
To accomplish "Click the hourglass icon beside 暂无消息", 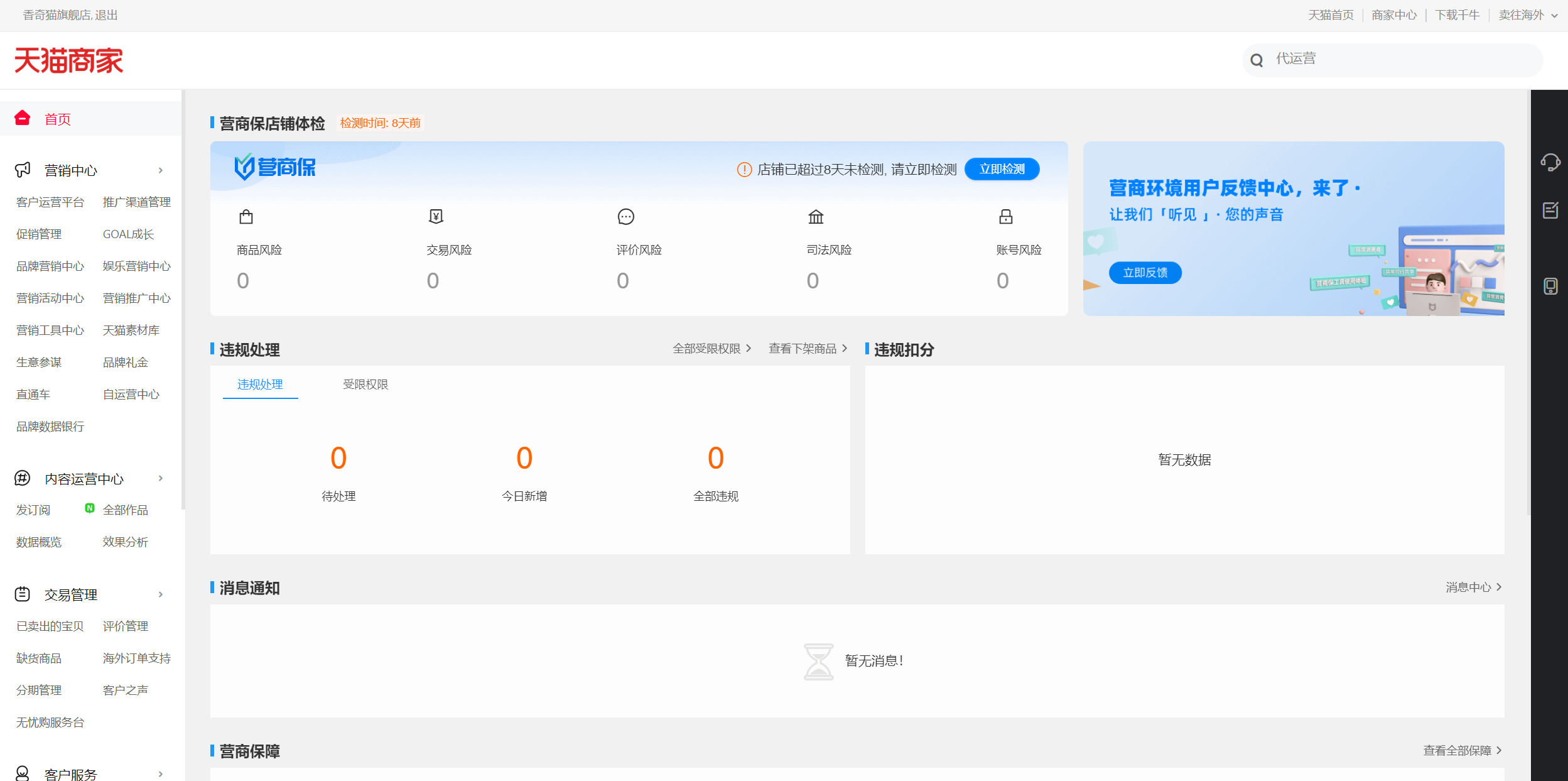I will 818,661.
